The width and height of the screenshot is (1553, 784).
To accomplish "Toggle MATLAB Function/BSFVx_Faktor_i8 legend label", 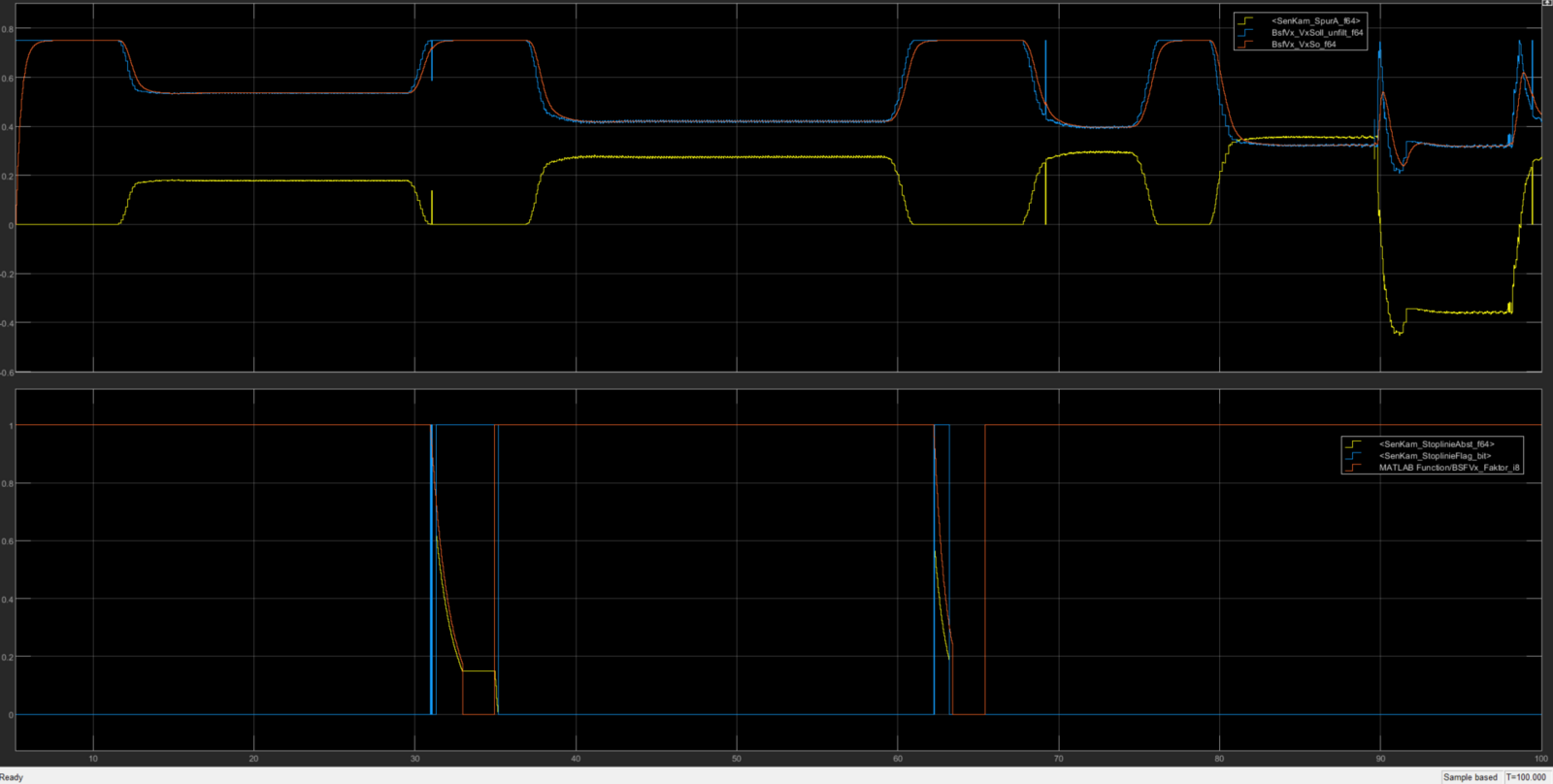I will [1448, 468].
